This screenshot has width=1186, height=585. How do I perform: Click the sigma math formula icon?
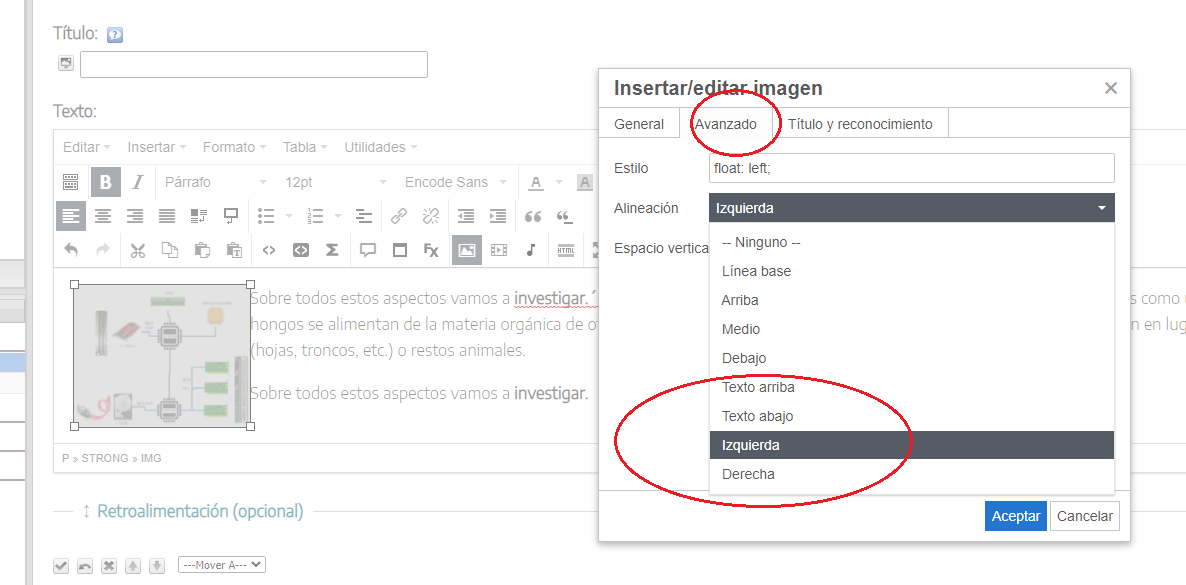331,250
